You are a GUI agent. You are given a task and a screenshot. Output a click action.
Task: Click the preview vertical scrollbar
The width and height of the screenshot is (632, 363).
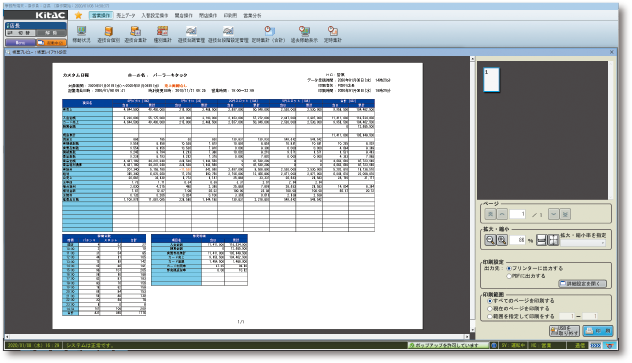pos(472,195)
